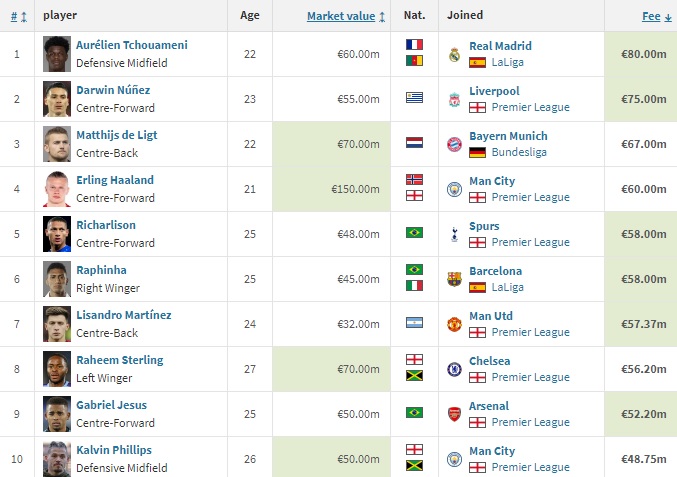
Task: Click Raheem Sterling's player photo thumbnail
Action: coord(57,368)
